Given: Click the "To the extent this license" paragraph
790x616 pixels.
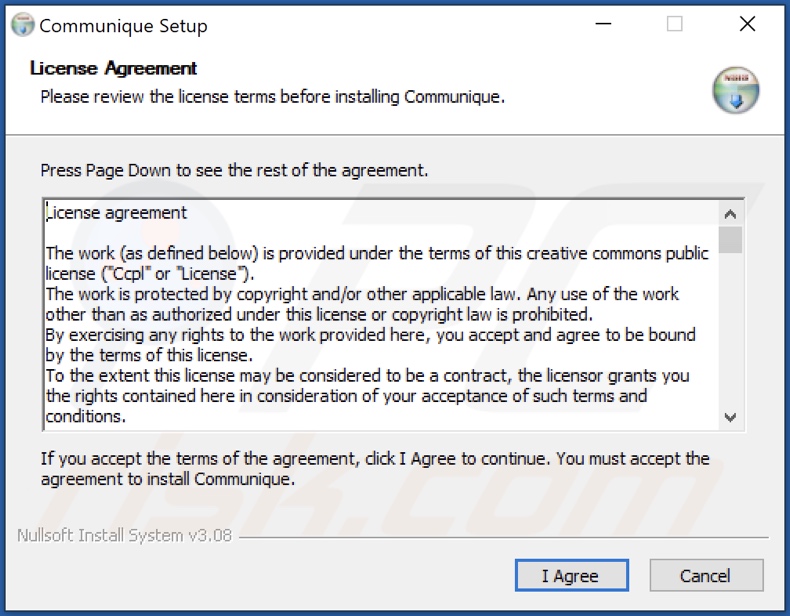Looking at the screenshot, I should pos(367,376).
